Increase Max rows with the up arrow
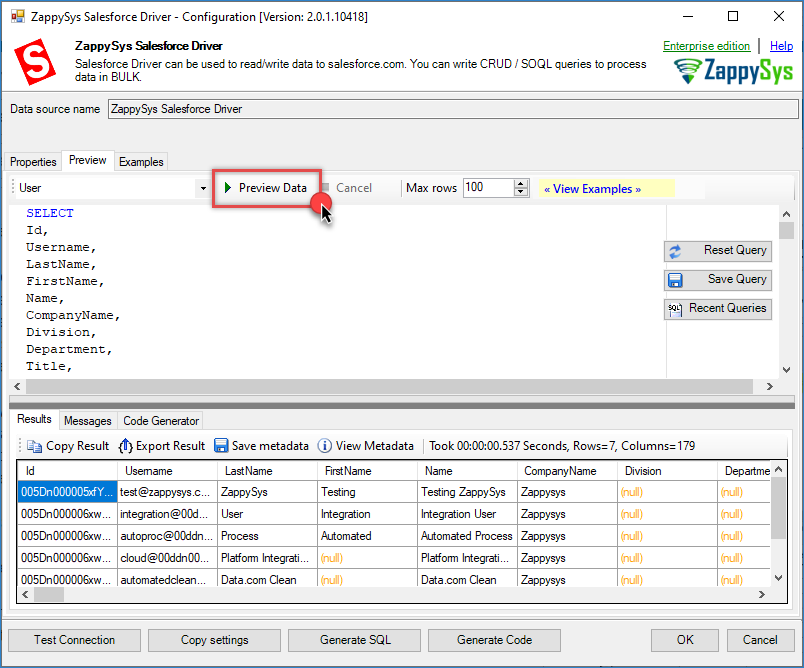 pos(521,184)
